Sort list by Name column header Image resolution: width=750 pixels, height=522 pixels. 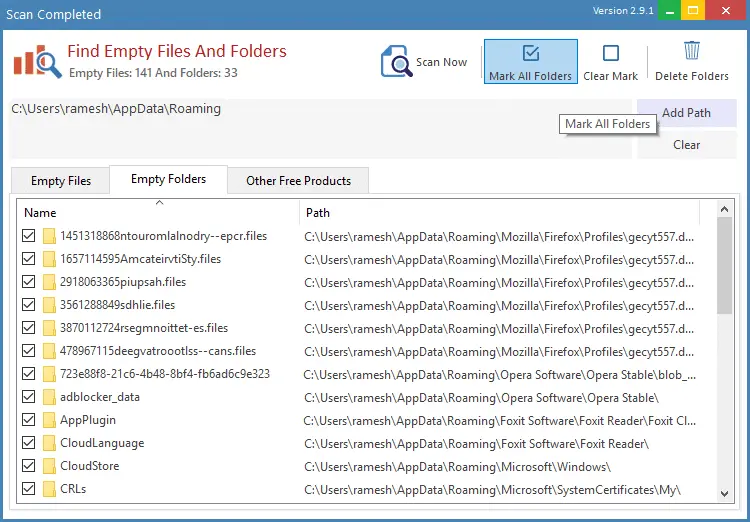158,212
